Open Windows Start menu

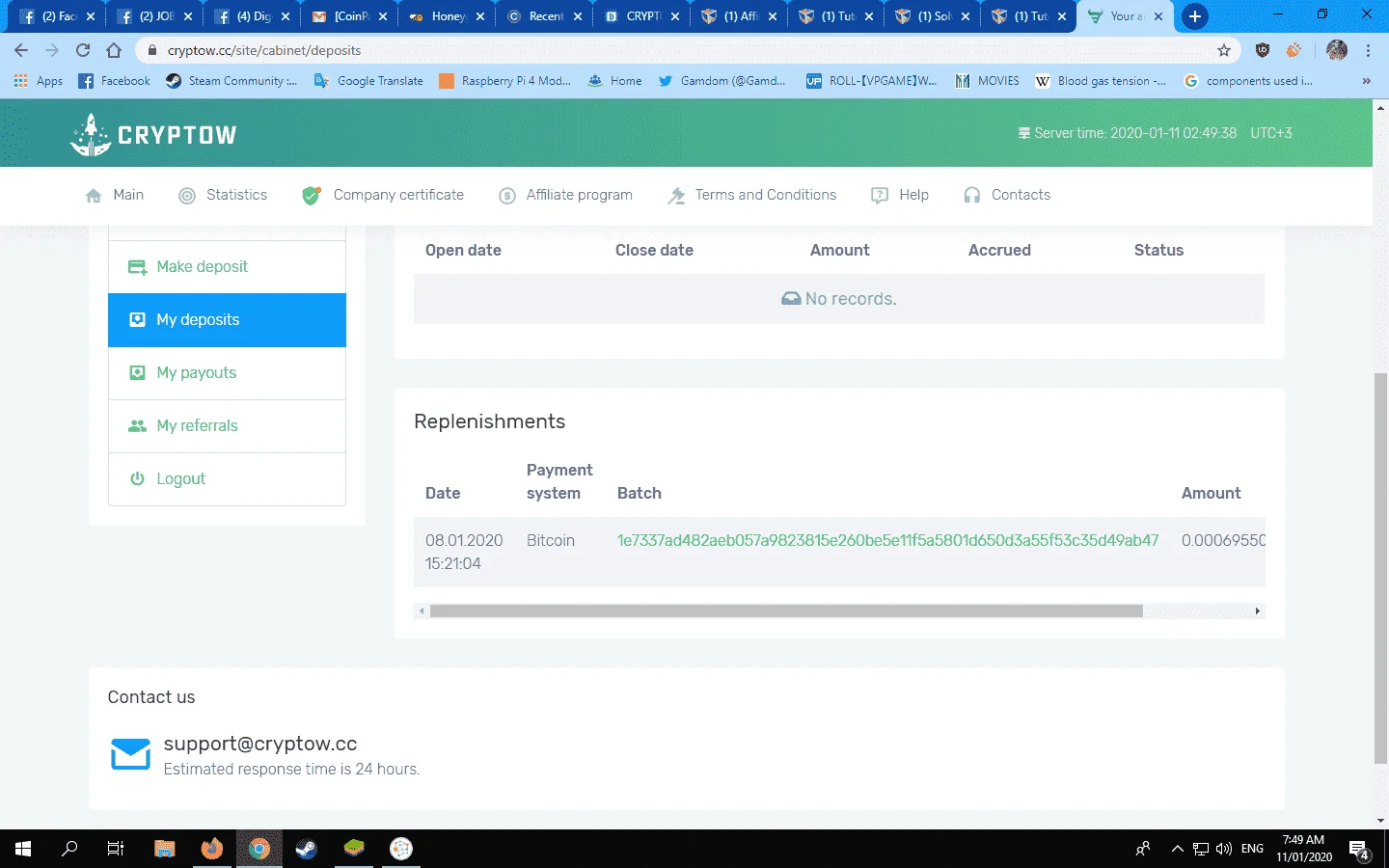click(23, 849)
